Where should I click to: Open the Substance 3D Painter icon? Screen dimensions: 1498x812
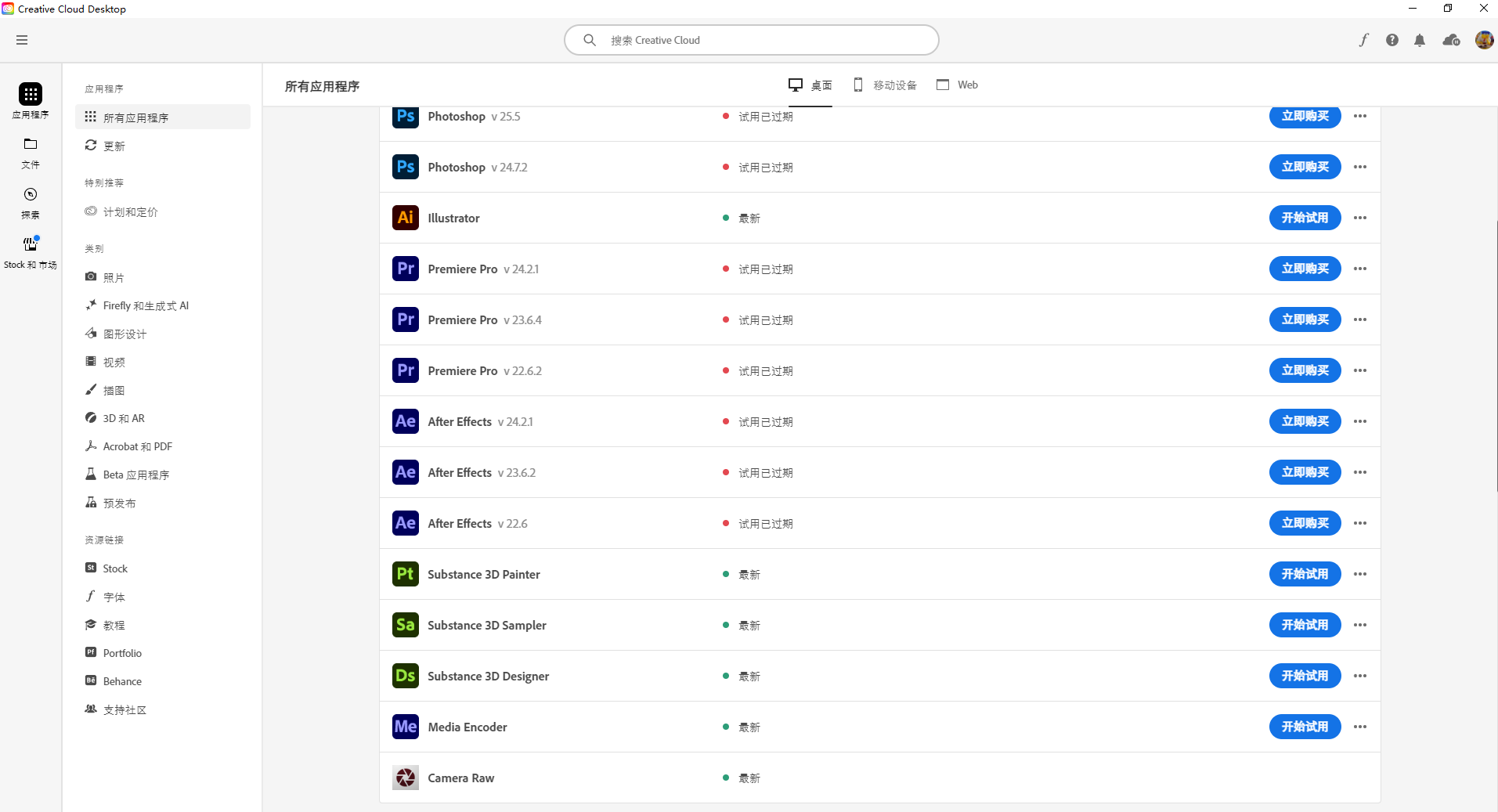click(405, 574)
